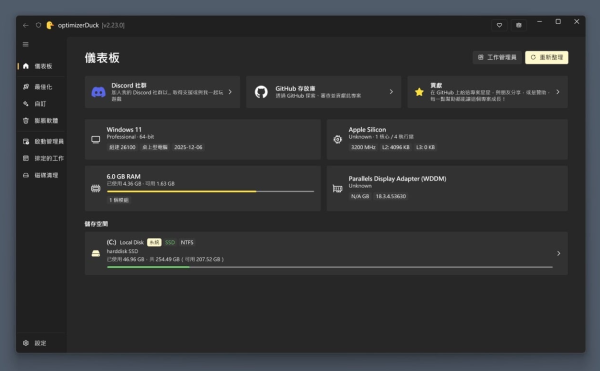Click the yellow 重新整理 refresh button
The height and width of the screenshot is (371, 600).
546,57
